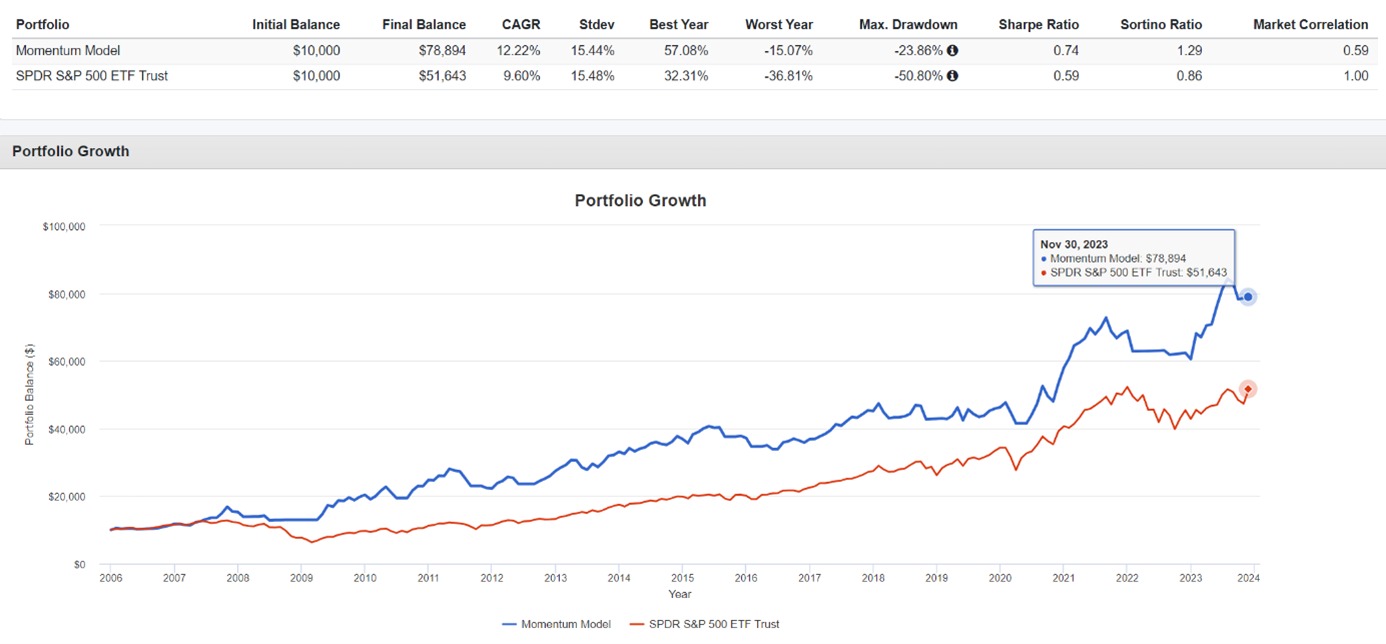Click the 2012 label on Year axis
The image size is (1386, 644).
pos(491,578)
